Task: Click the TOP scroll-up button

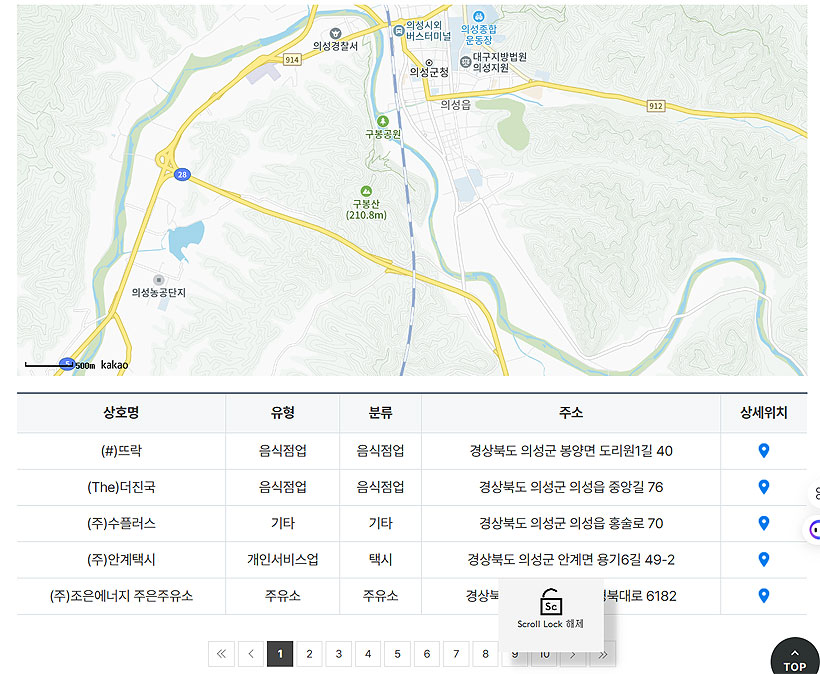Action: pyautogui.click(x=794, y=659)
